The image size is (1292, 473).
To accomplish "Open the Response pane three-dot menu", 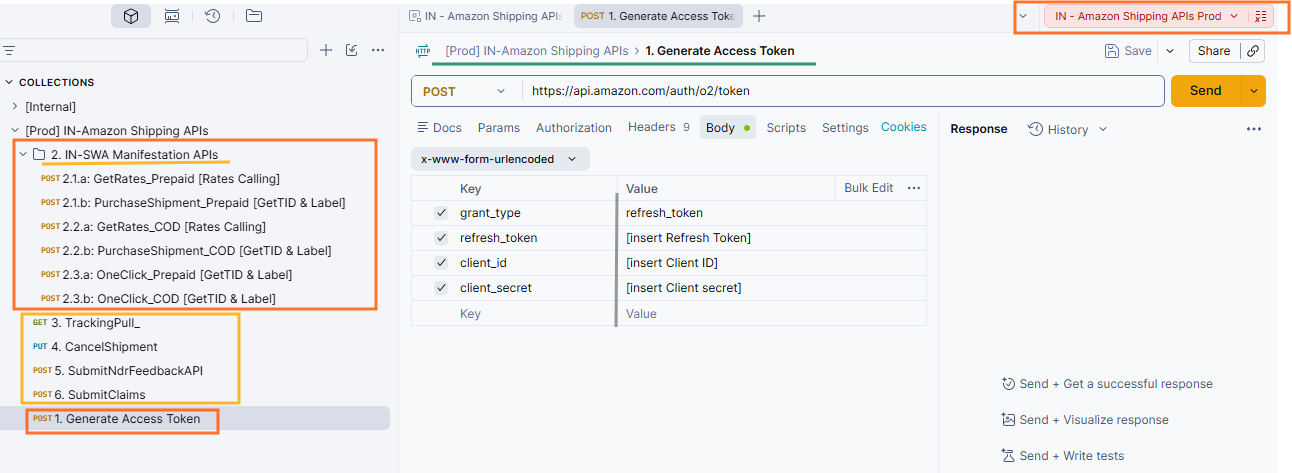I will click(1254, 129).
